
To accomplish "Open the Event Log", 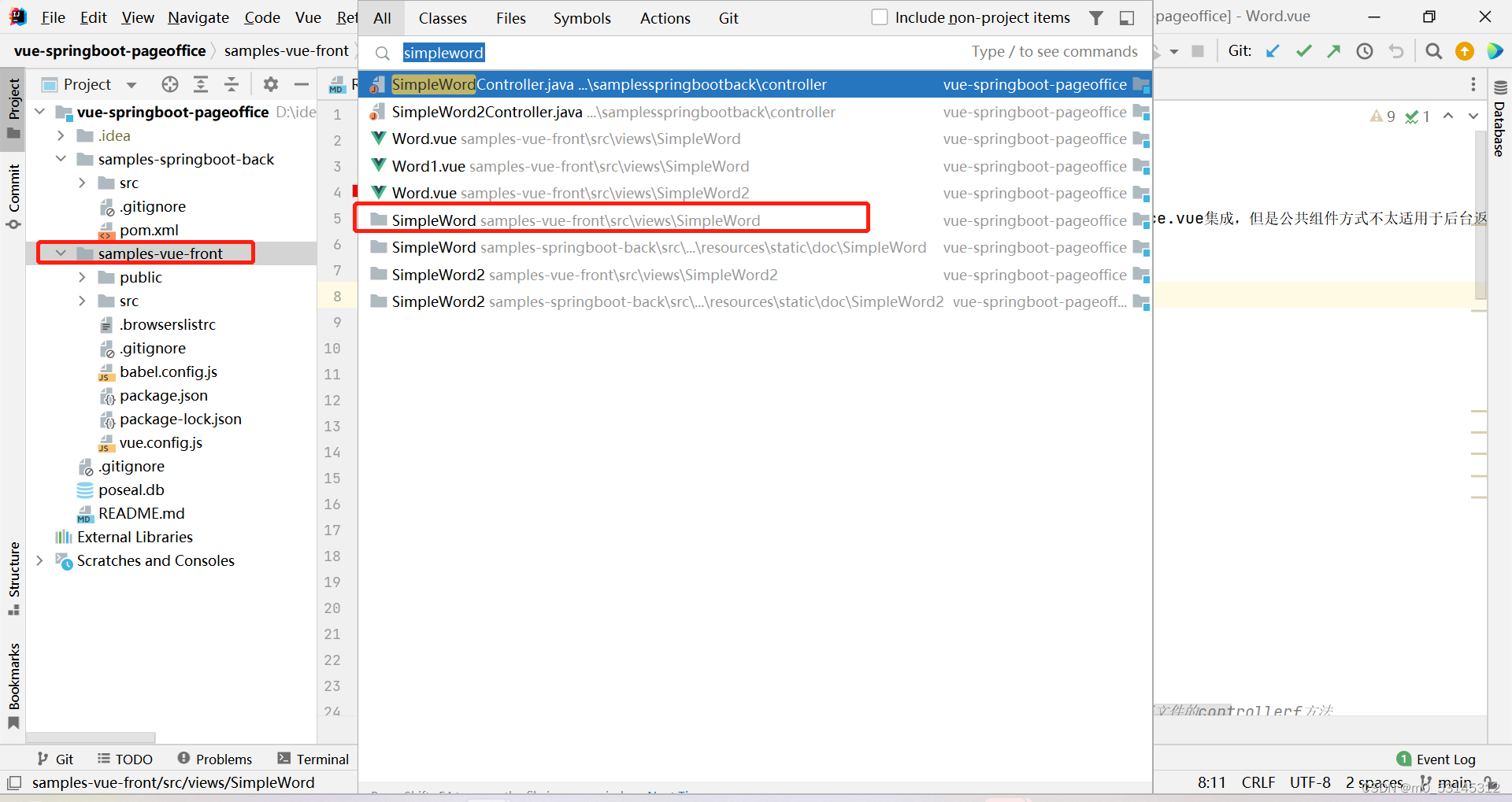I will pyautogui.click(x=1445, y=759).
